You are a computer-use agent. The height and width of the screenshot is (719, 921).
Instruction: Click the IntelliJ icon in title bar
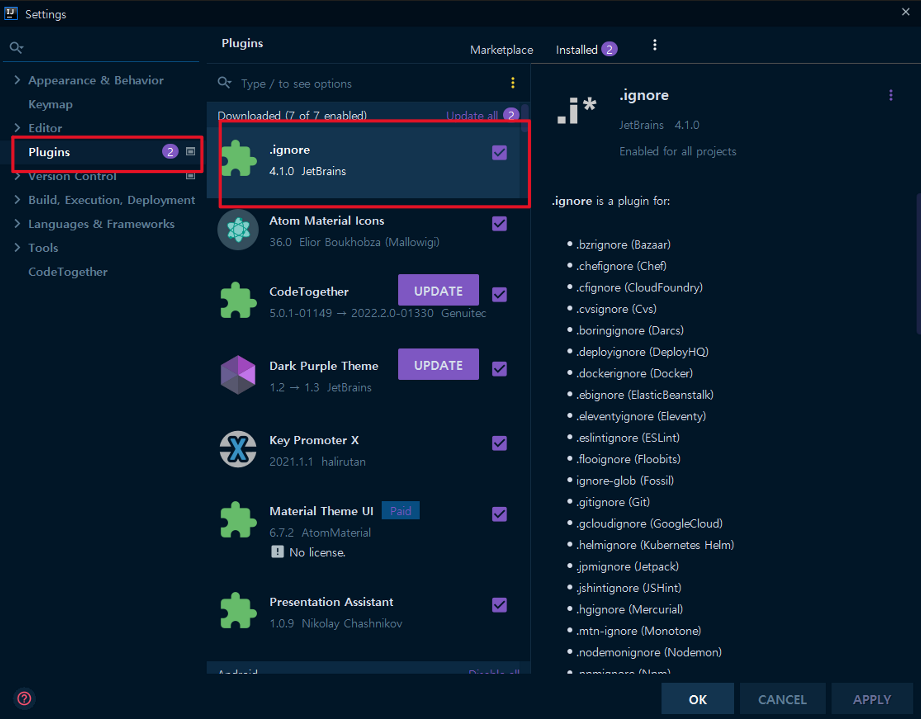tap(11, 13)
